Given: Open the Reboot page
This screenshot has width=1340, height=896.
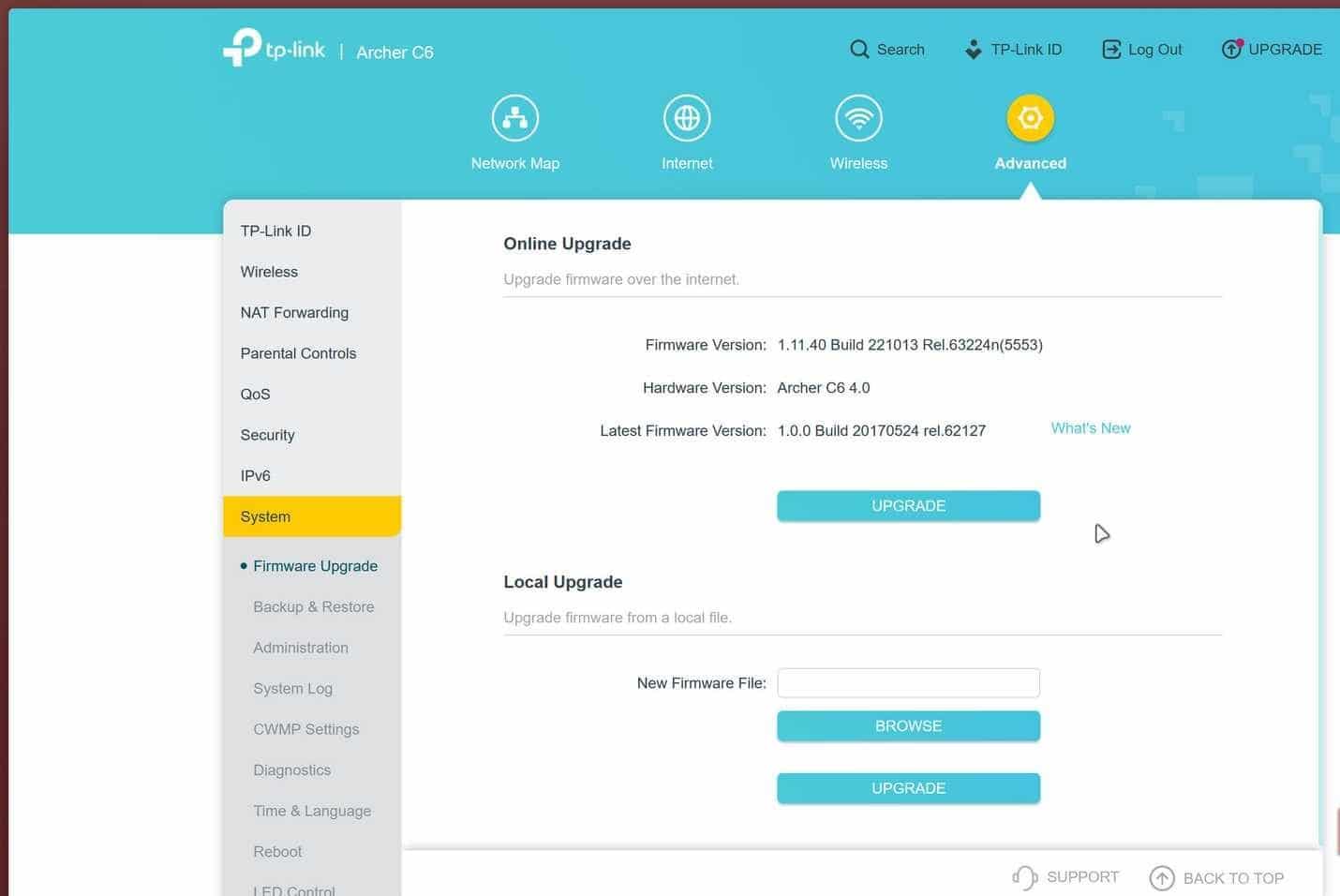Looking at the screenshot, I should pos(277,851).
